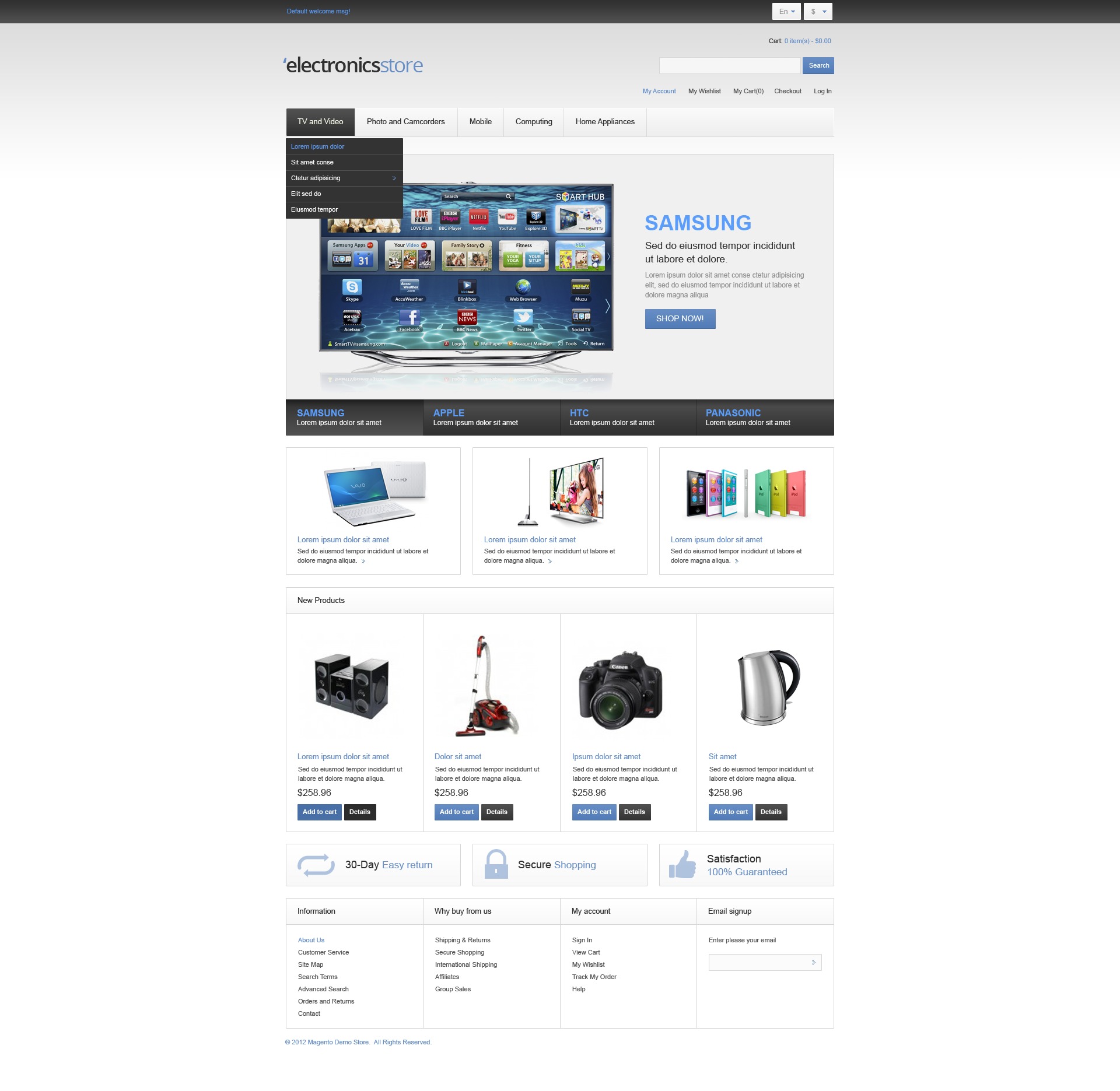The image size is (1120, 1091).
Task: Go to Checkout
Action: tap(787, 92)
